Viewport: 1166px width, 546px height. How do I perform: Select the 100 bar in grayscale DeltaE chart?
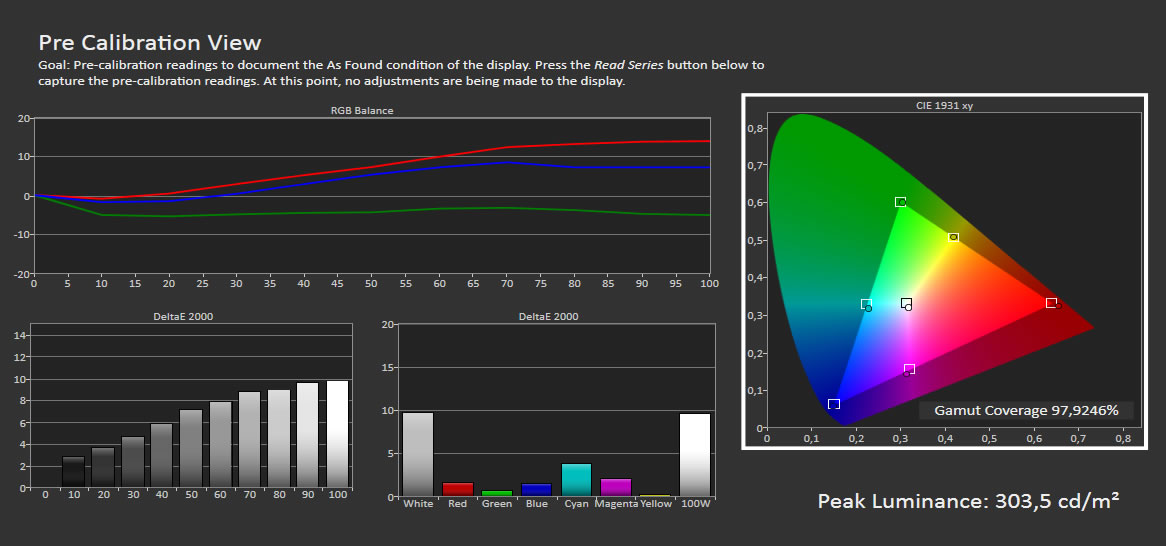coord(338,434)
